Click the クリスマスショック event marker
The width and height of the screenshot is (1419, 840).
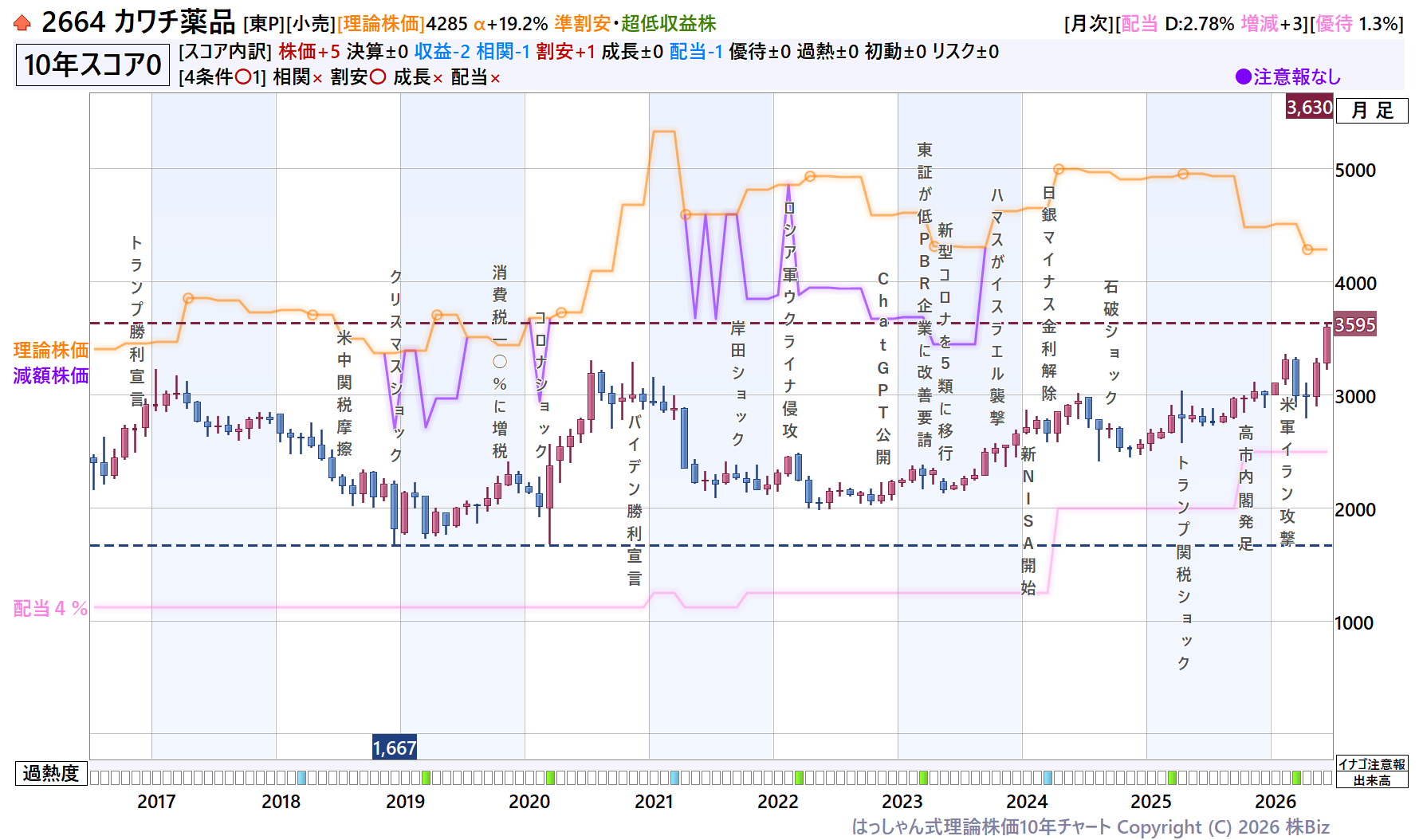click(x=396, y=367)
